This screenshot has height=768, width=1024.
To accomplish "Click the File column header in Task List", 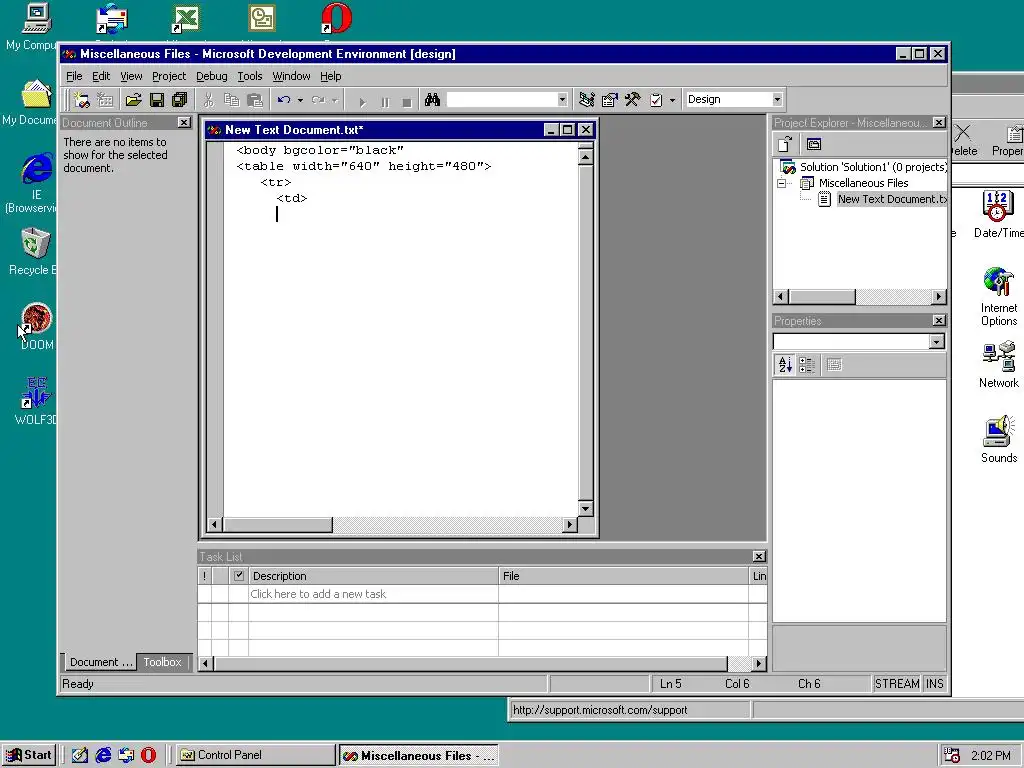I will (623, 576).
